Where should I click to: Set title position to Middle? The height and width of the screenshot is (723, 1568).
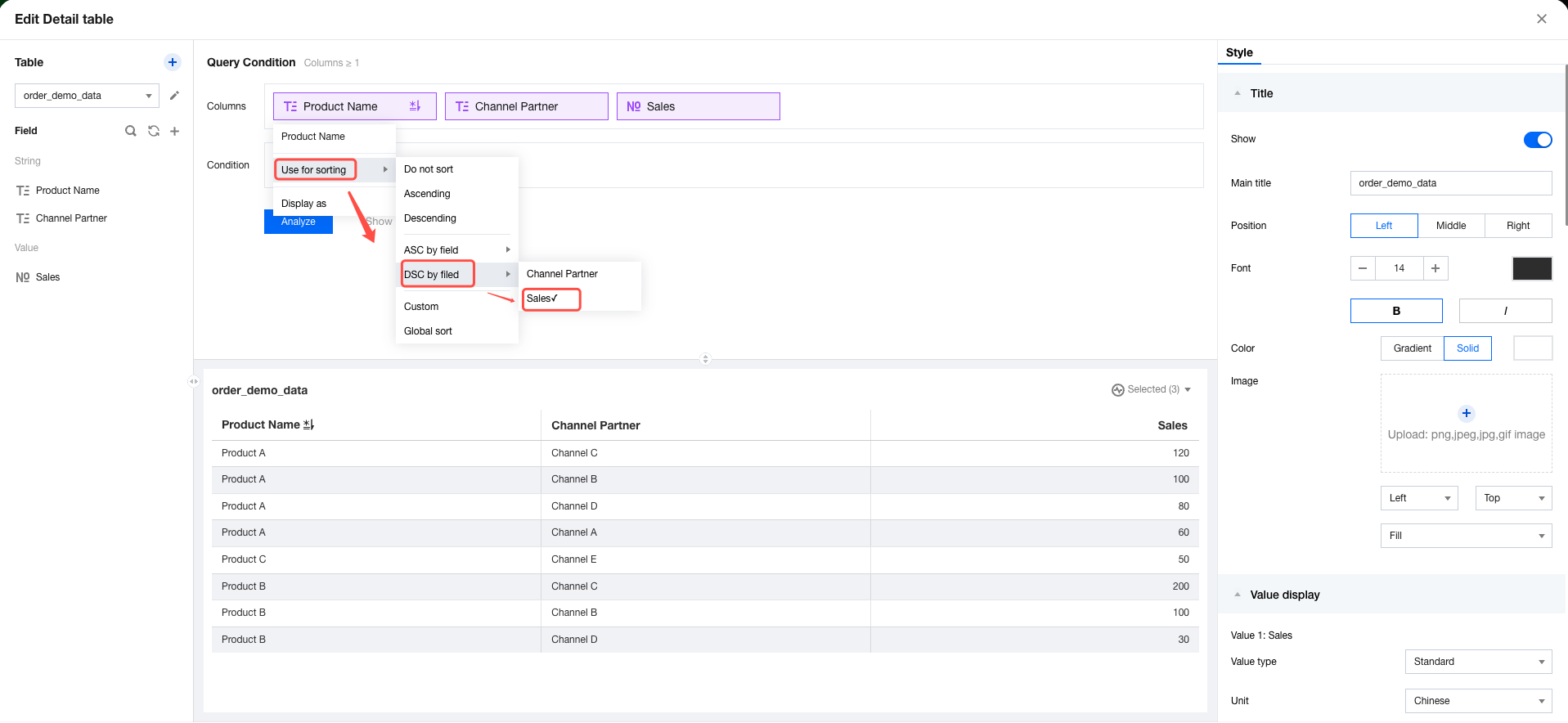click(x=1450, y=226)
